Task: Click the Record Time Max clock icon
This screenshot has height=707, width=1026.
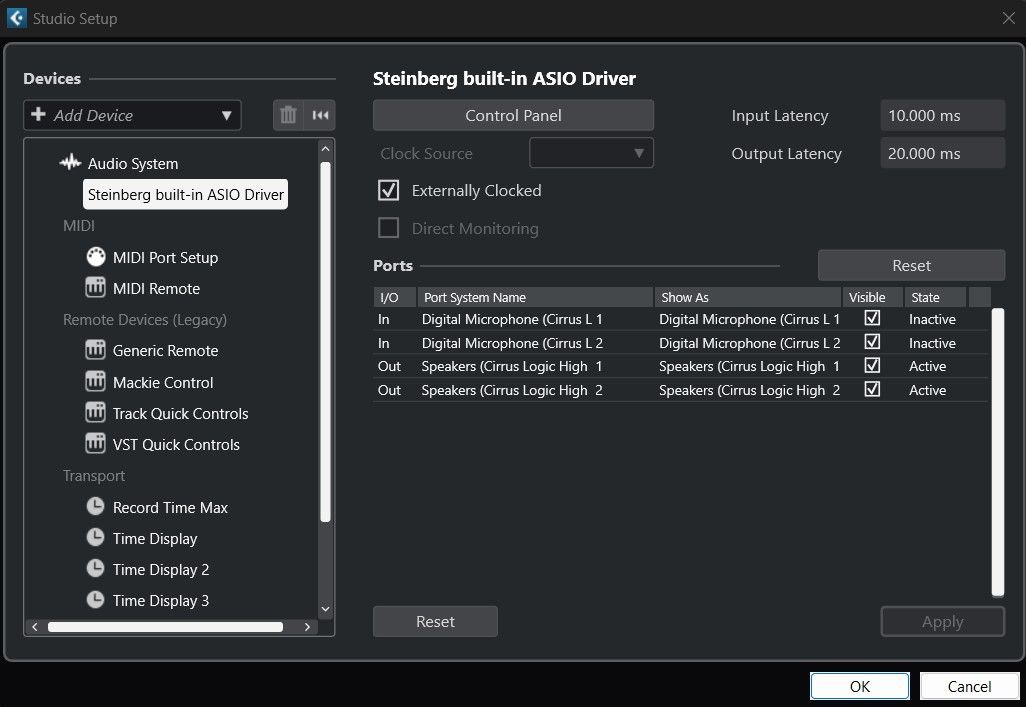Action: [x=96, y=506]
